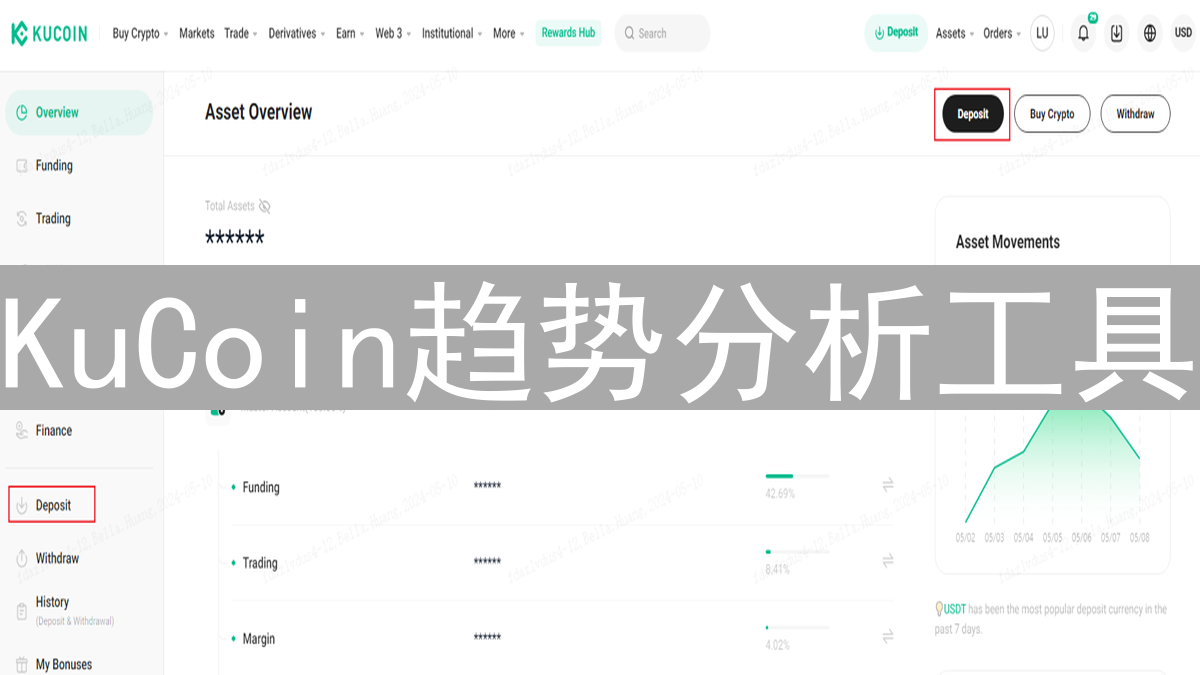Screen dimensions: 1200x675
Task: Click the Funding 42.69% progress bar
Action: click(x=797, y=476)
